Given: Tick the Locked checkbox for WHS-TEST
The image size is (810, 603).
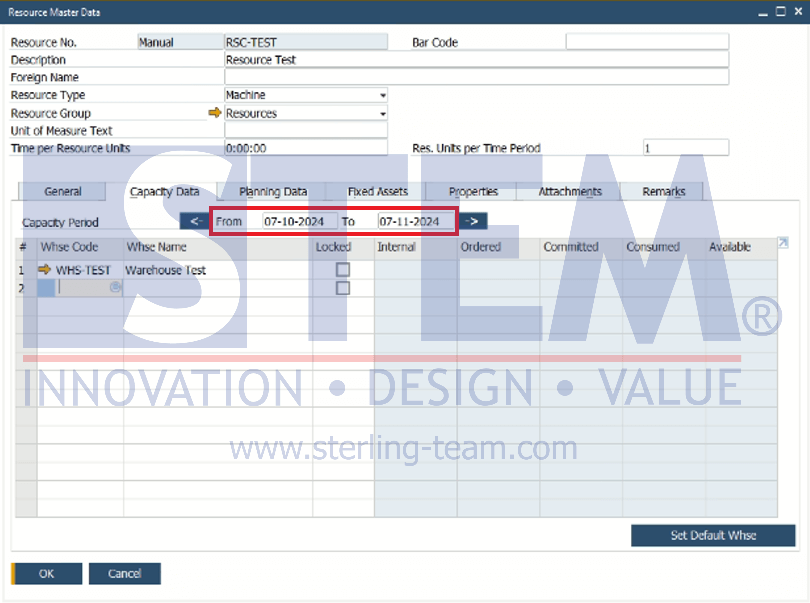Looking at the screenshot, I should point(343,270).
